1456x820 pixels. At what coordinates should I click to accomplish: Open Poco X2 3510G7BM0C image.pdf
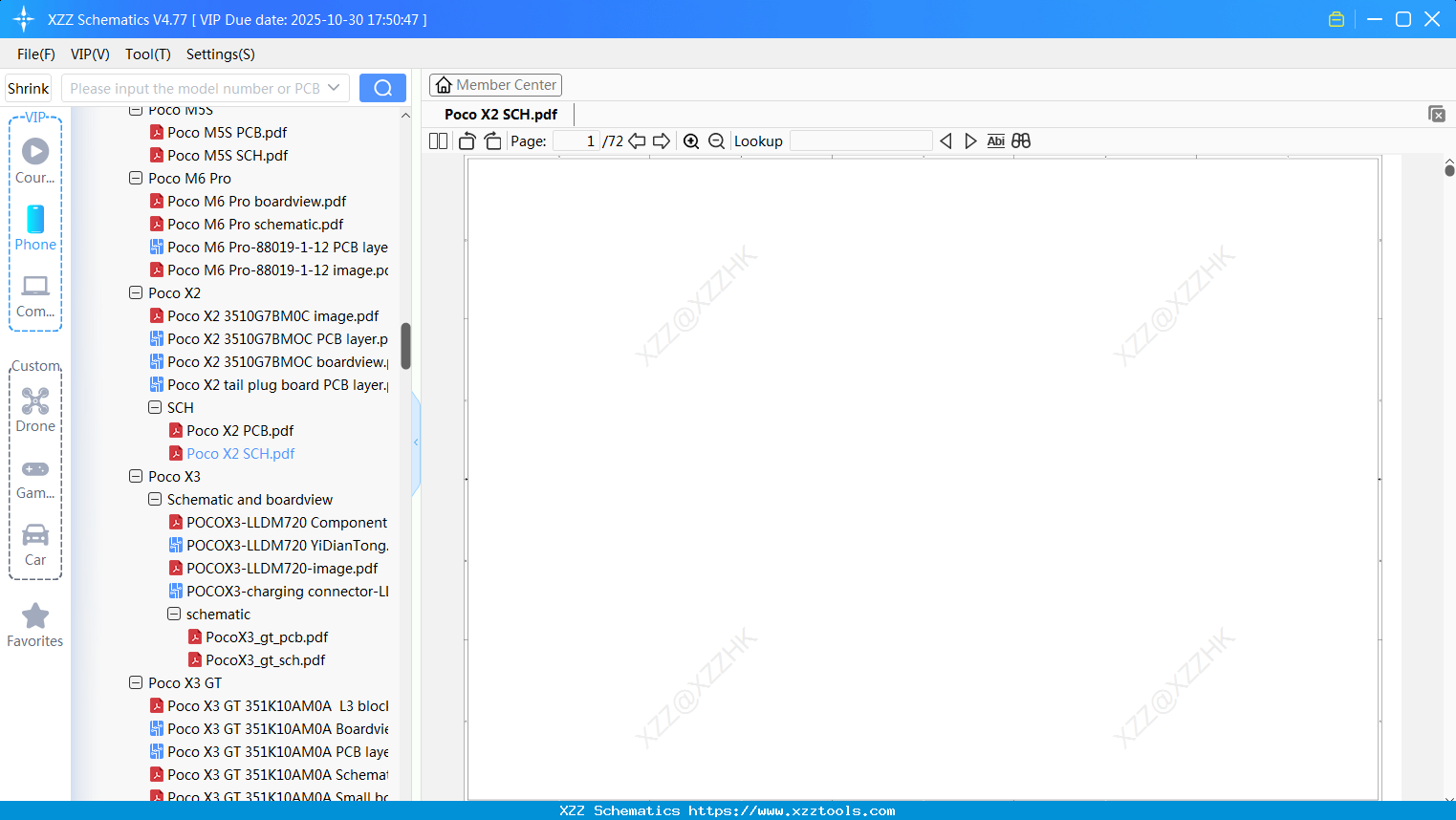pos(272,315)
